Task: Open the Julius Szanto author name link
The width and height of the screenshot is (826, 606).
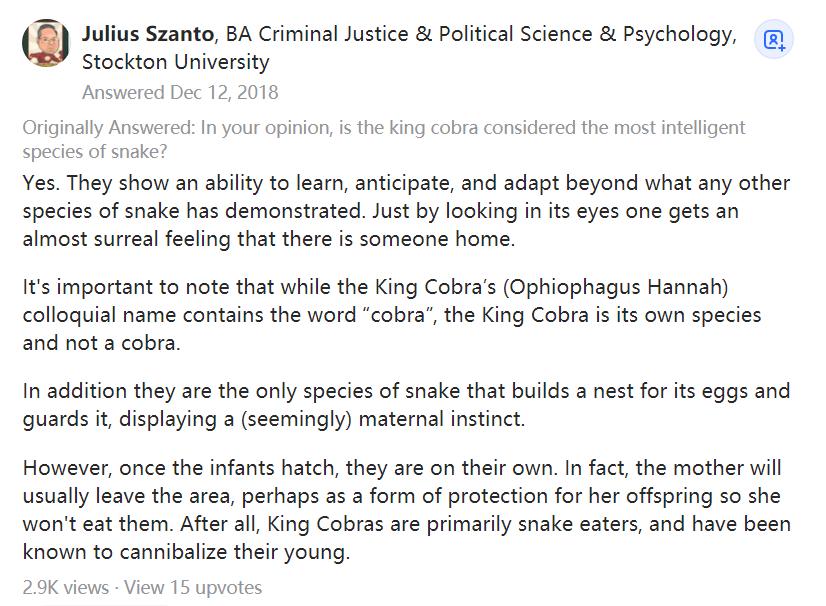Action: 148,34
